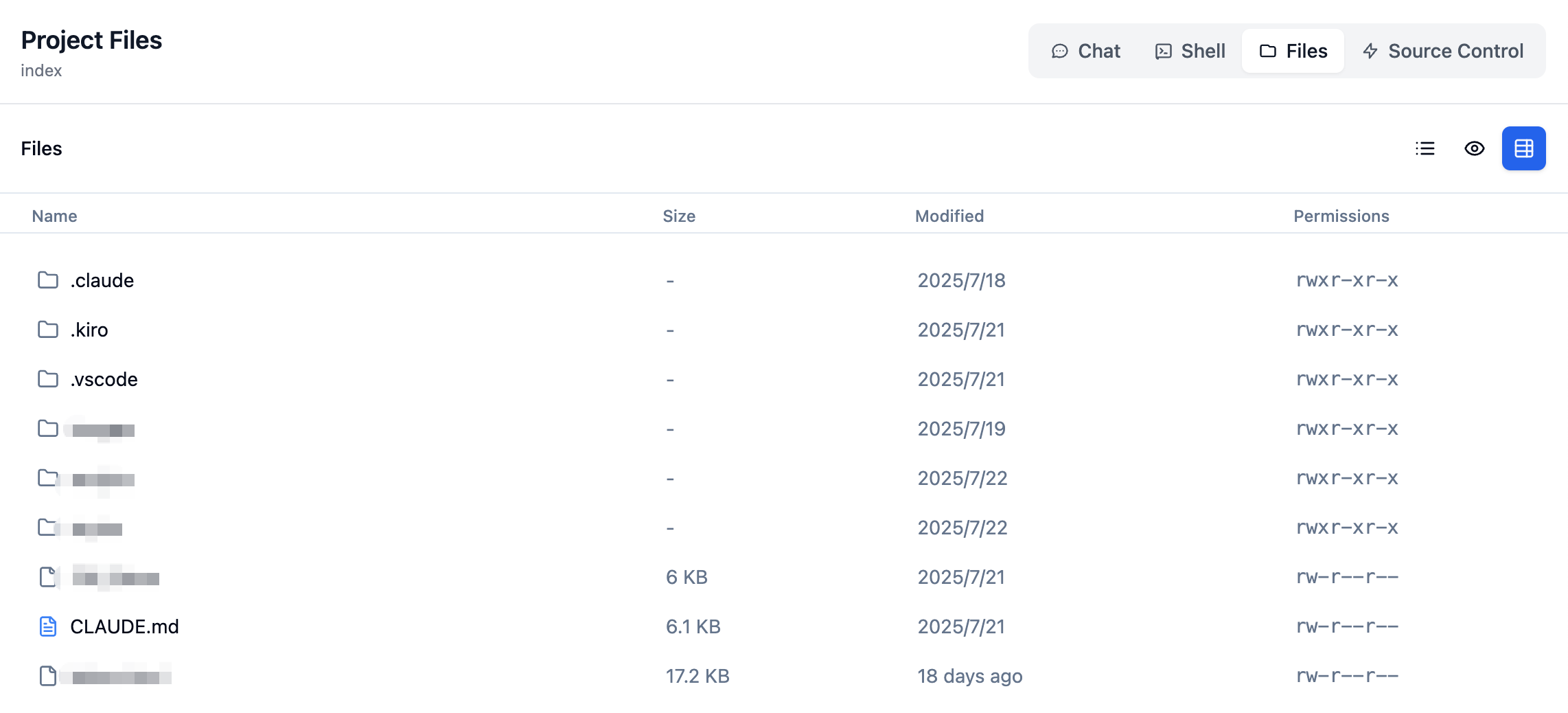Switch to list view icon

1425,148
